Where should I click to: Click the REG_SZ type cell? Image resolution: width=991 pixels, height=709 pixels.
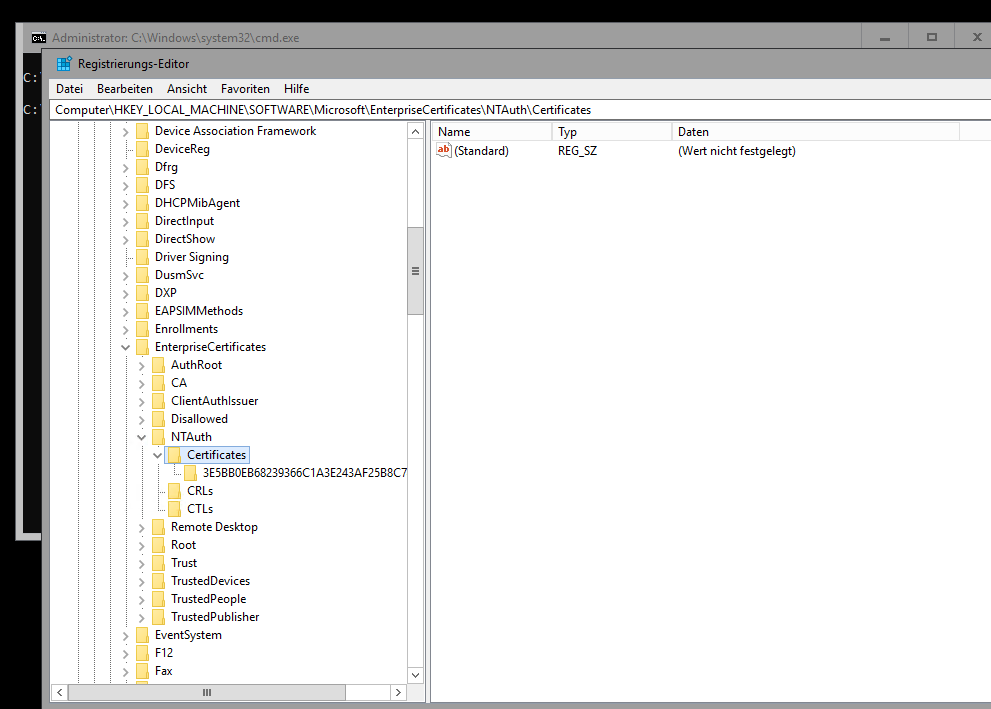(x=577, y=151)
